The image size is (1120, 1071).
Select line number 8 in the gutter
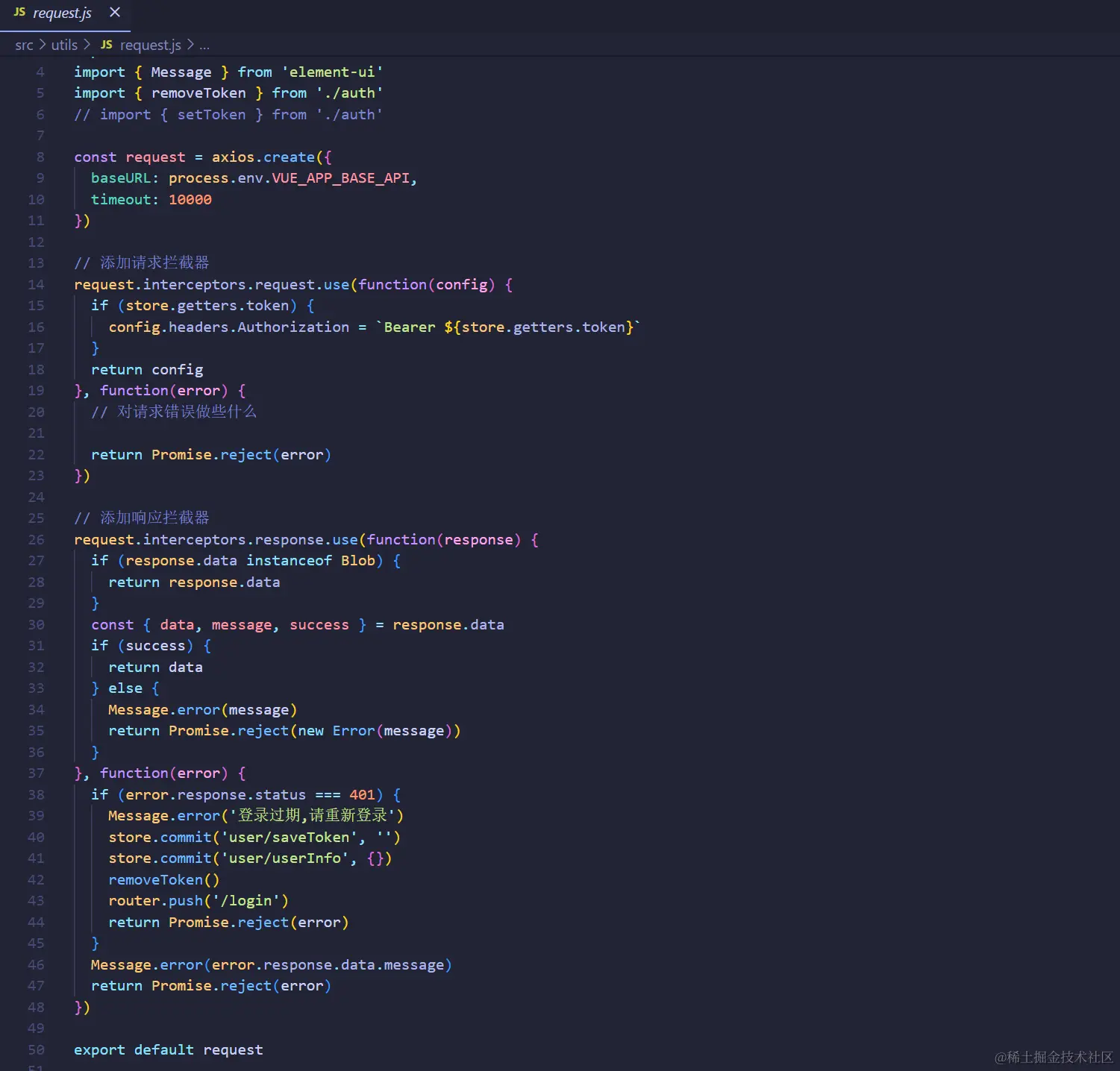(x=40, y=157)
